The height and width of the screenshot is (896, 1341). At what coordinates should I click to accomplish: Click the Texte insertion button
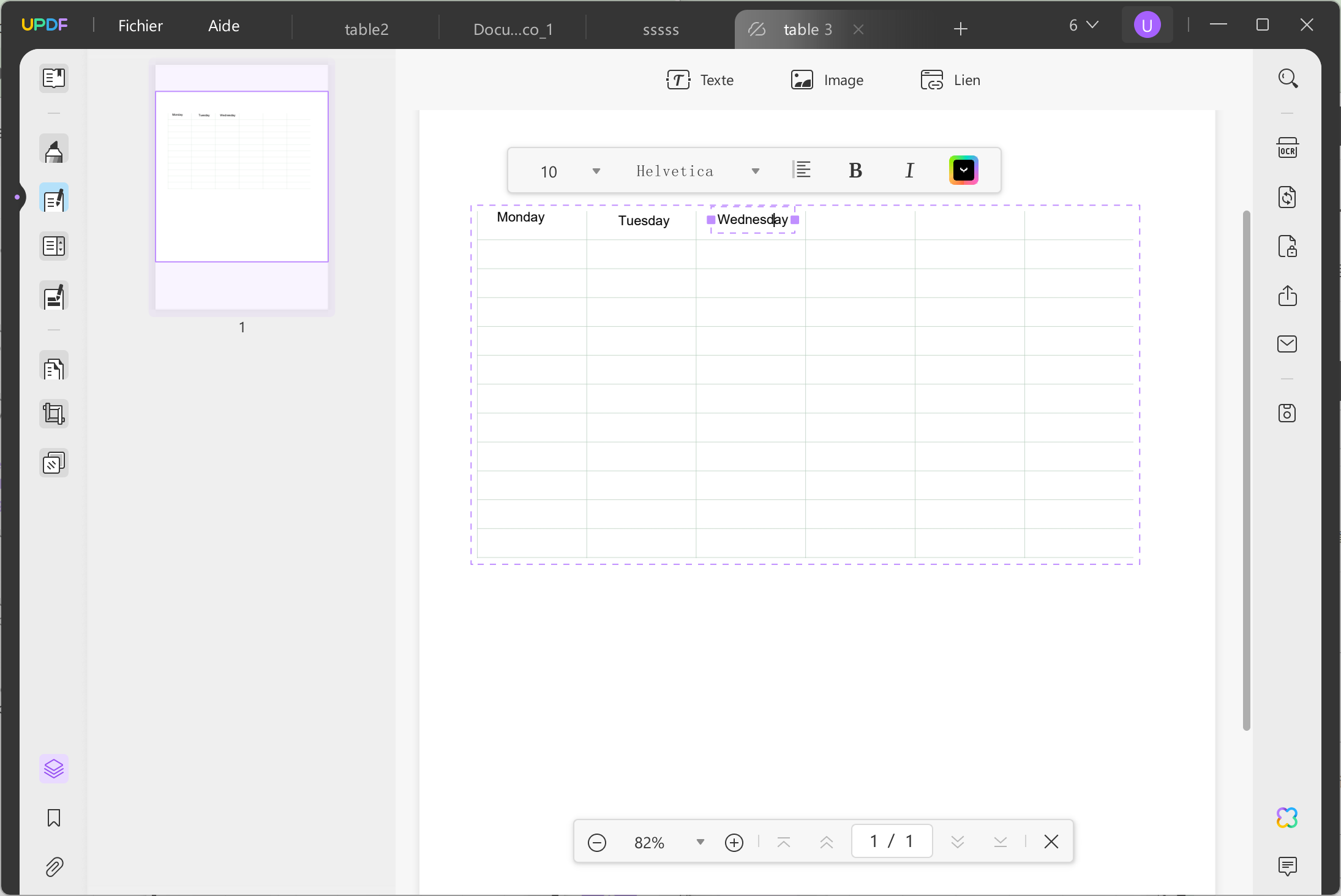coord(701,80)
